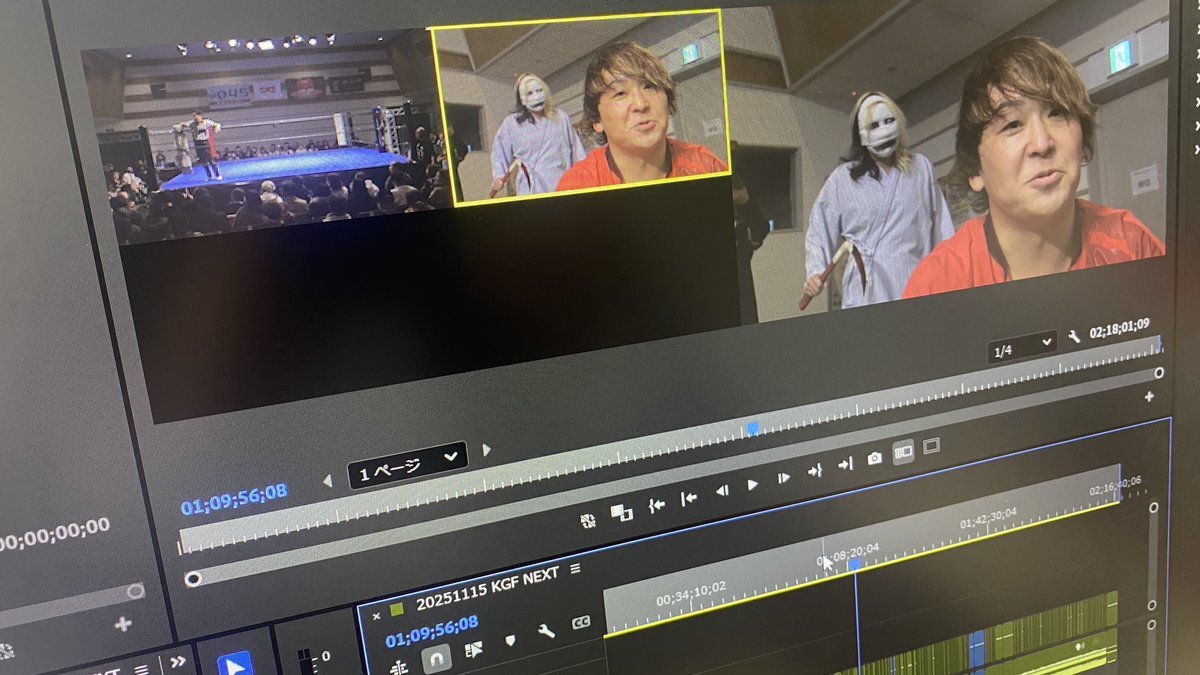Expand the hidden panels double-chevron
The image size is (1200, 675).
(177, 660)
